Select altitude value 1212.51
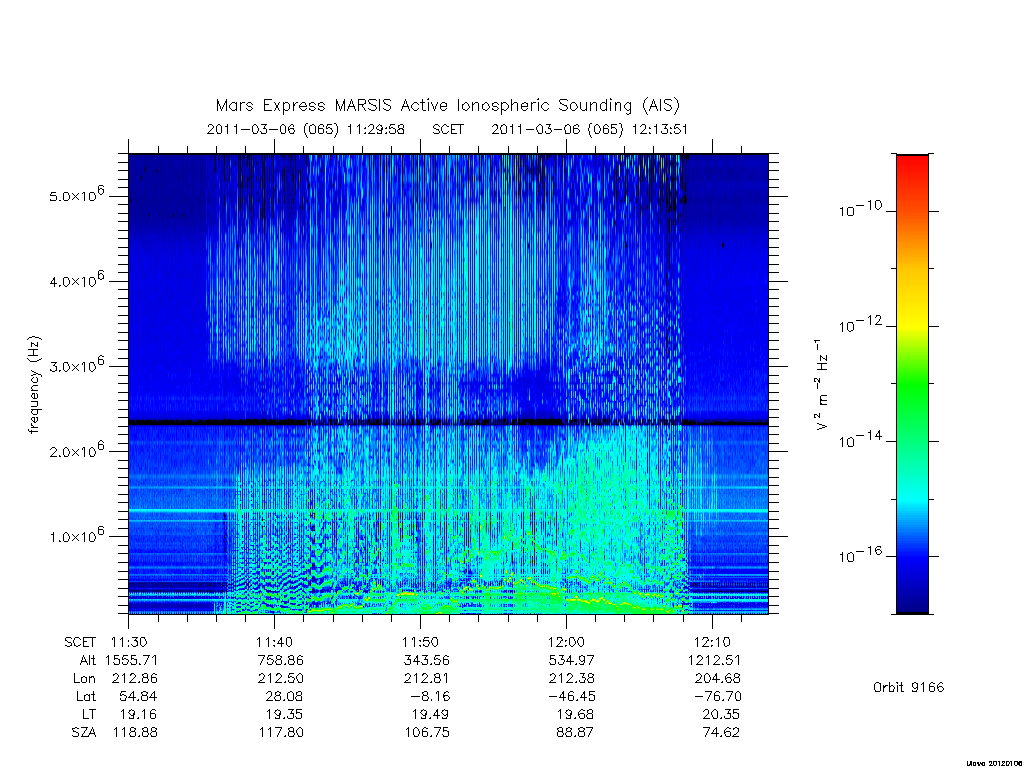Image resolution: width=1024 pixels, height=768 pixels. coord(714,660)
